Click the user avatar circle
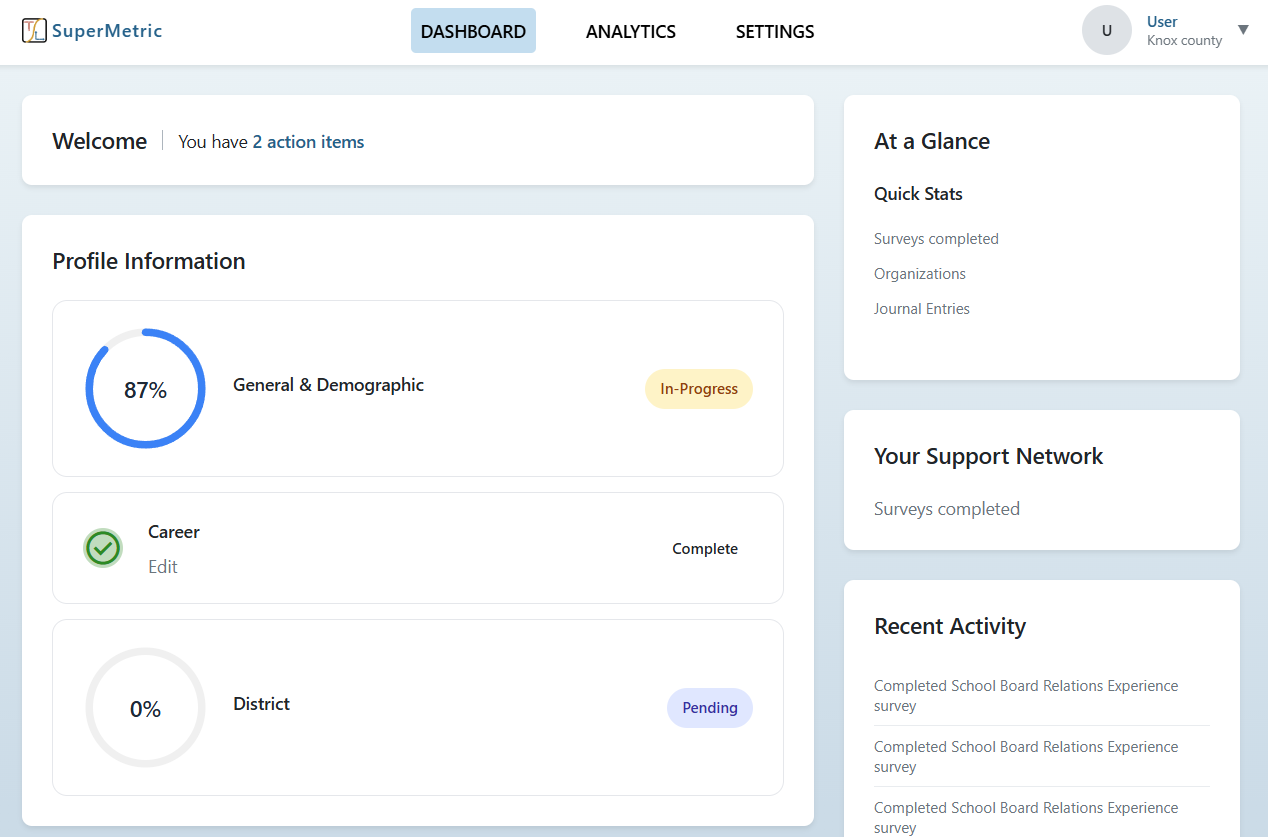 point(1106,31)
